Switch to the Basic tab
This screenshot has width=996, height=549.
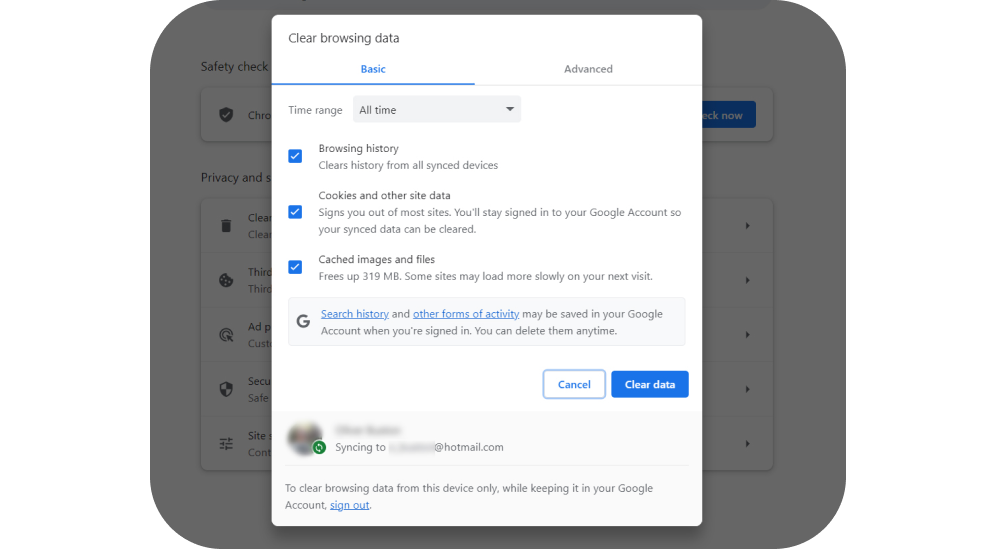point(373,69)
